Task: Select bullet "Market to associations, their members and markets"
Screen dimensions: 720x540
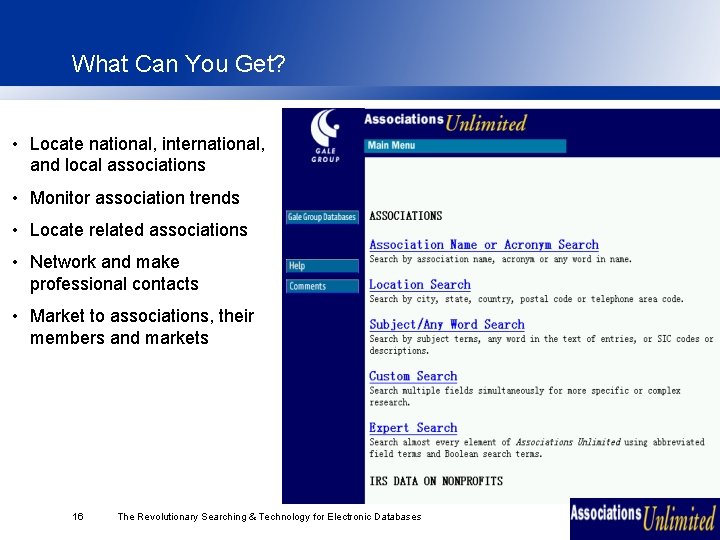Action: [141, 327]
